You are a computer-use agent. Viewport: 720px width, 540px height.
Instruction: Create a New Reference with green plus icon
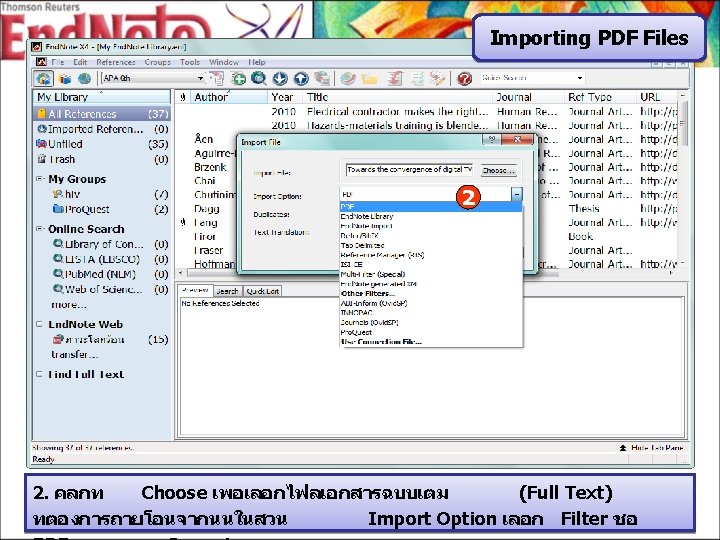pyautogui.click(x=238, y=79)
